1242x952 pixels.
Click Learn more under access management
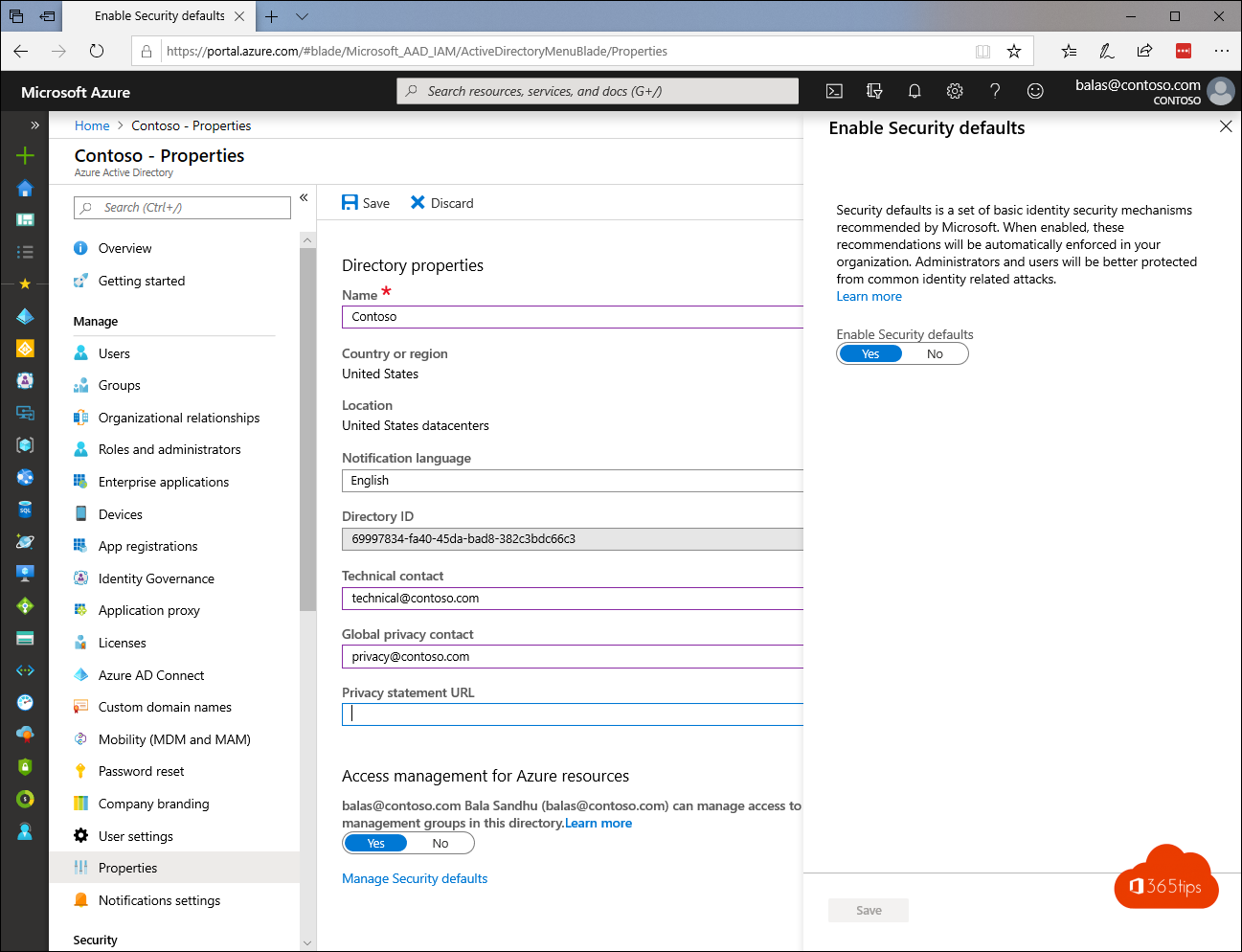pyautogui.click(x=598, y=823)
